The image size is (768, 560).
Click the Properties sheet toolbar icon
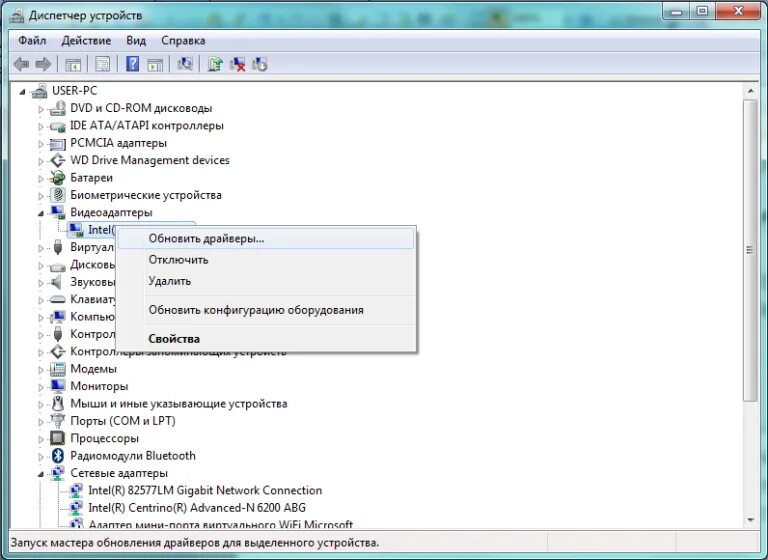point(103,64)
